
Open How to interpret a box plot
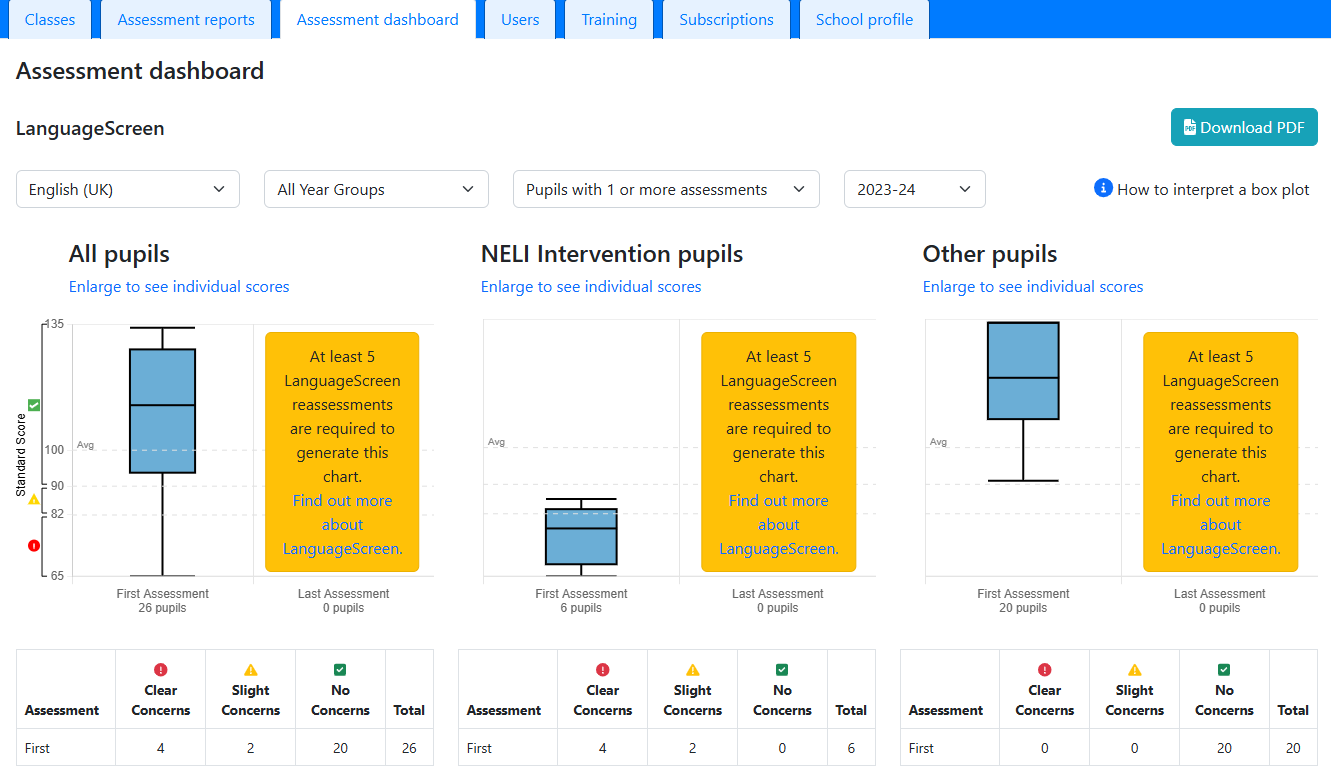point(1213,189)
